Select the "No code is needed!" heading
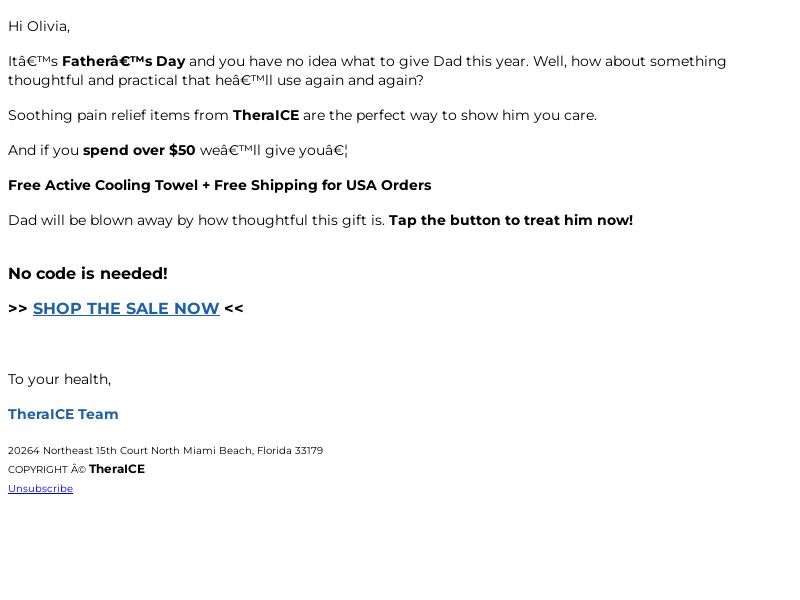 (x=88, y=273)
